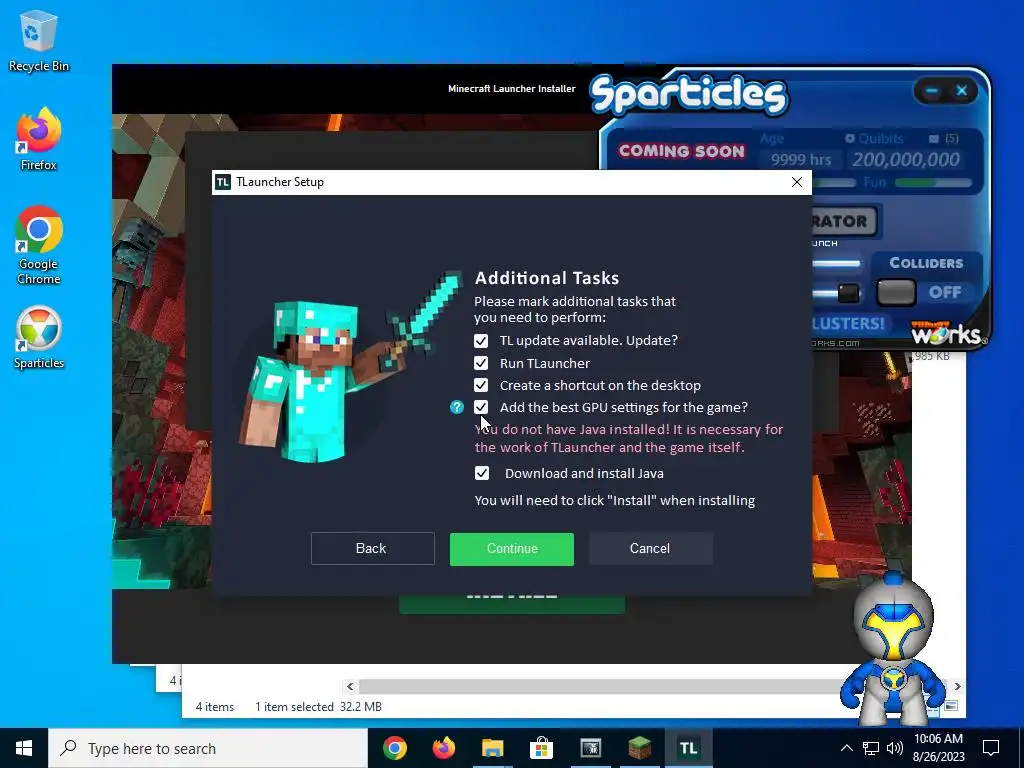Click the Minecraft grass block taskbar icon
The height and width of the screenshot is (768, 1024).
pyautogui.click(x=639, y=748)
